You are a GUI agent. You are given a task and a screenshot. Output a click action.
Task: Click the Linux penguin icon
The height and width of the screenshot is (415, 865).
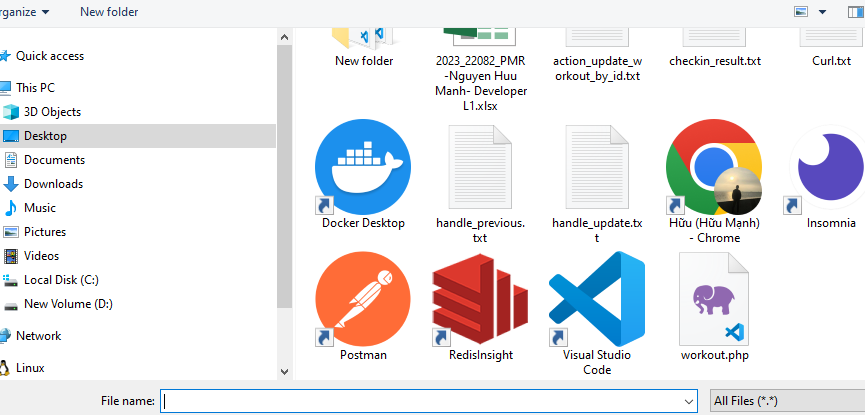point(4,368)
